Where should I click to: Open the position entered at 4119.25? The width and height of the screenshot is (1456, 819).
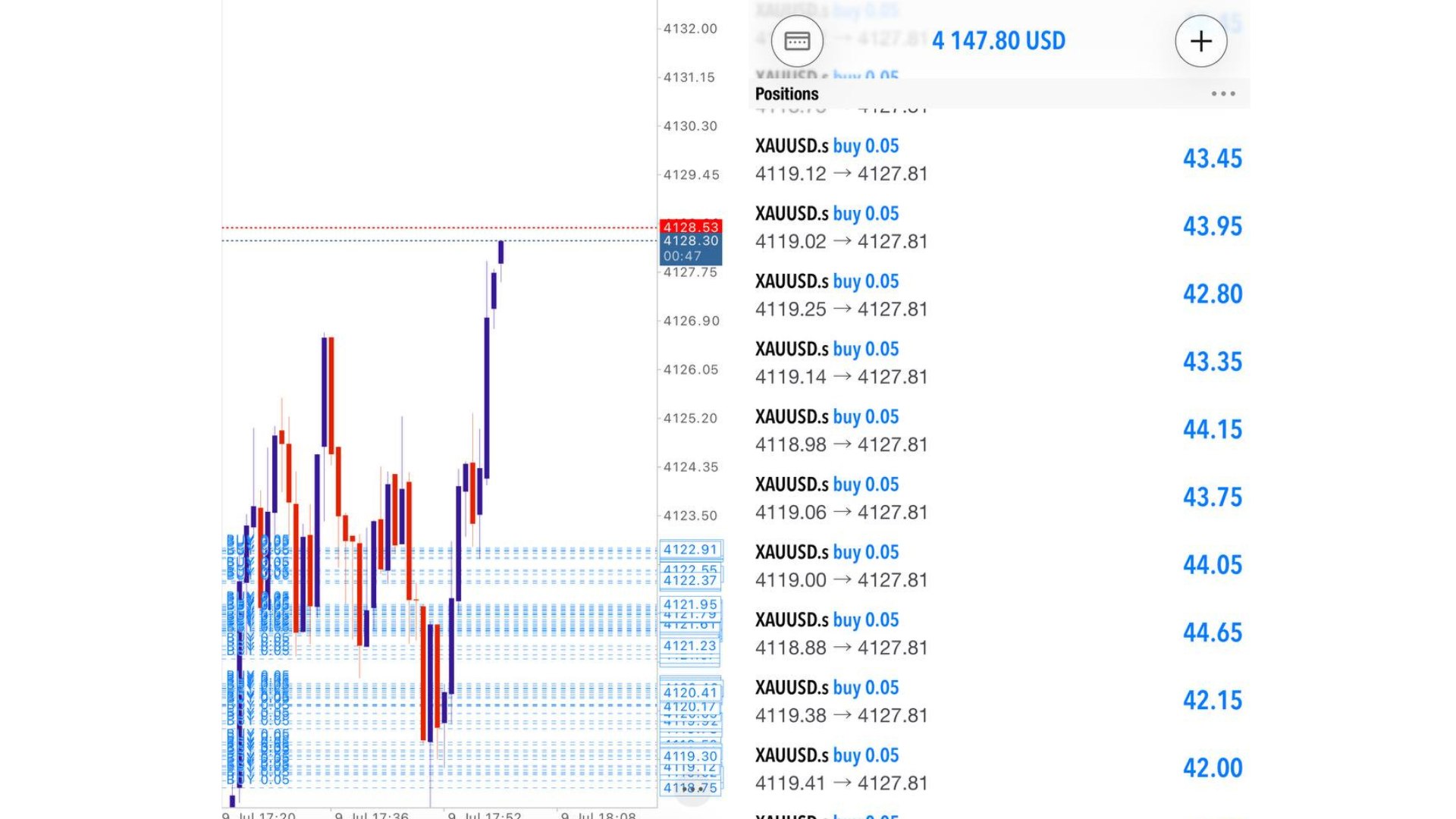click(999, 294)
